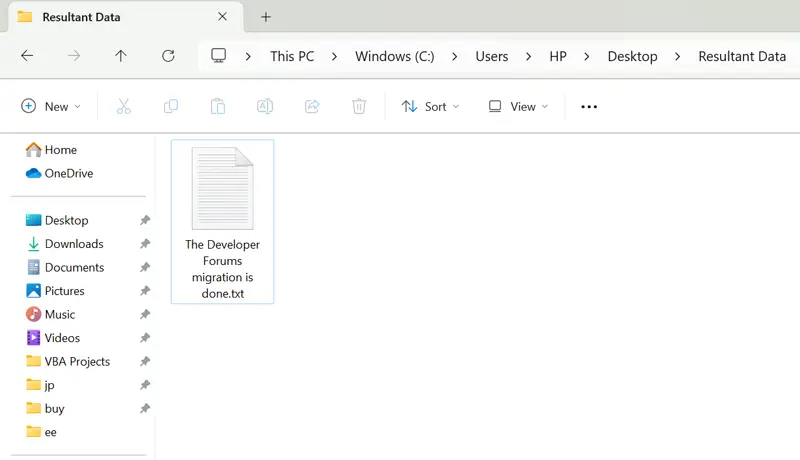Image resolution: width=800 pixels, height=460 pixels.
Task: Expand the Sort options menu
Action: [x=431, y=106]
